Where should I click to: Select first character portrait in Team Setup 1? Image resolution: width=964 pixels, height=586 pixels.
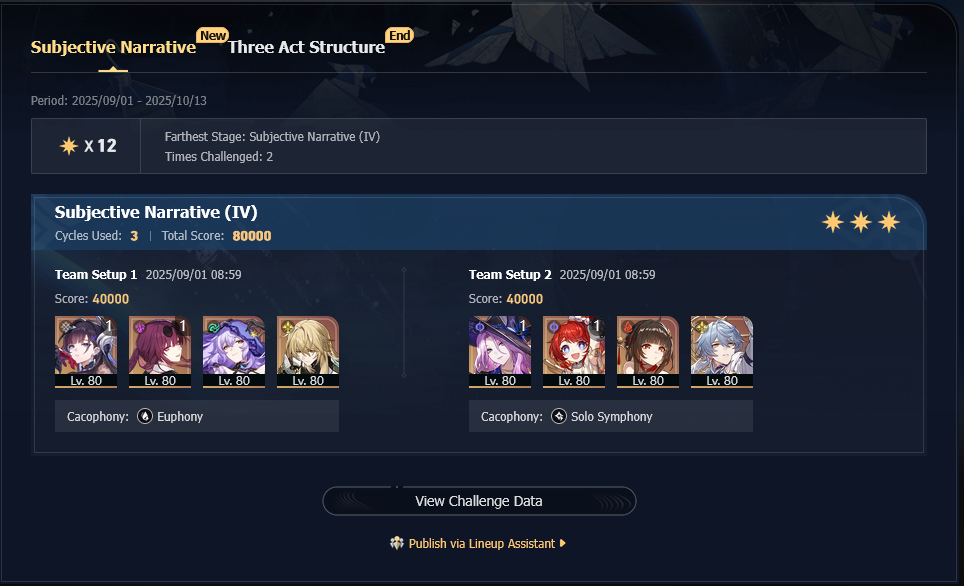(86, 352)
